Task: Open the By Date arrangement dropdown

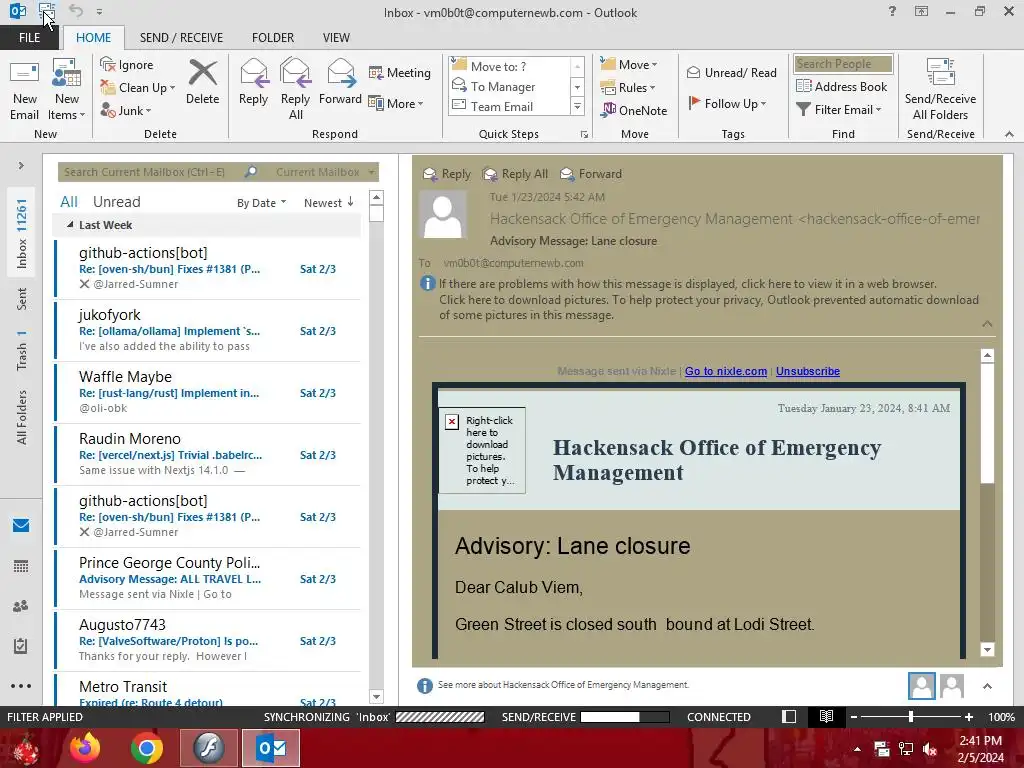Action: click(261, 202)
